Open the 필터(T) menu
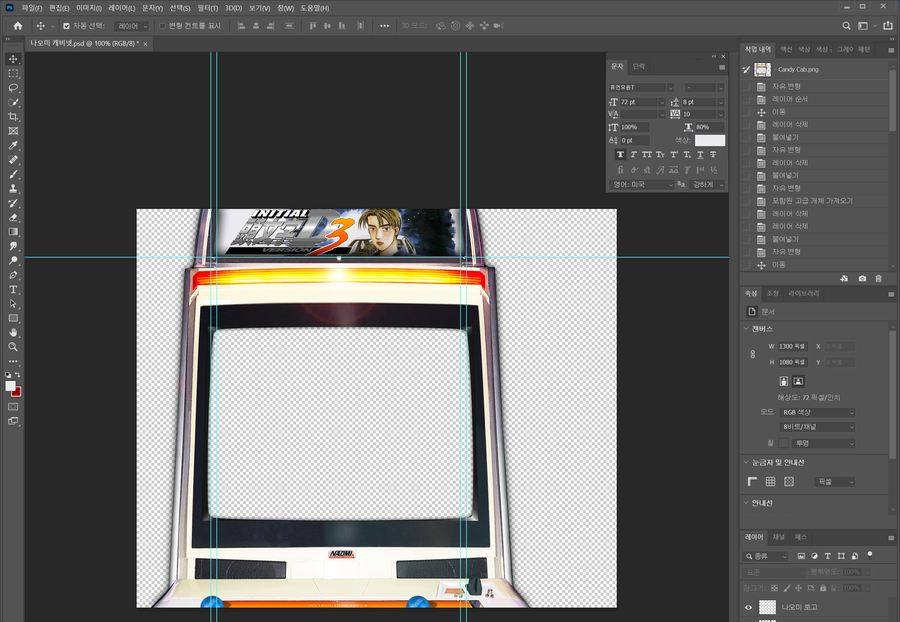Screen dimensions: 900x622 click(207, 8)
